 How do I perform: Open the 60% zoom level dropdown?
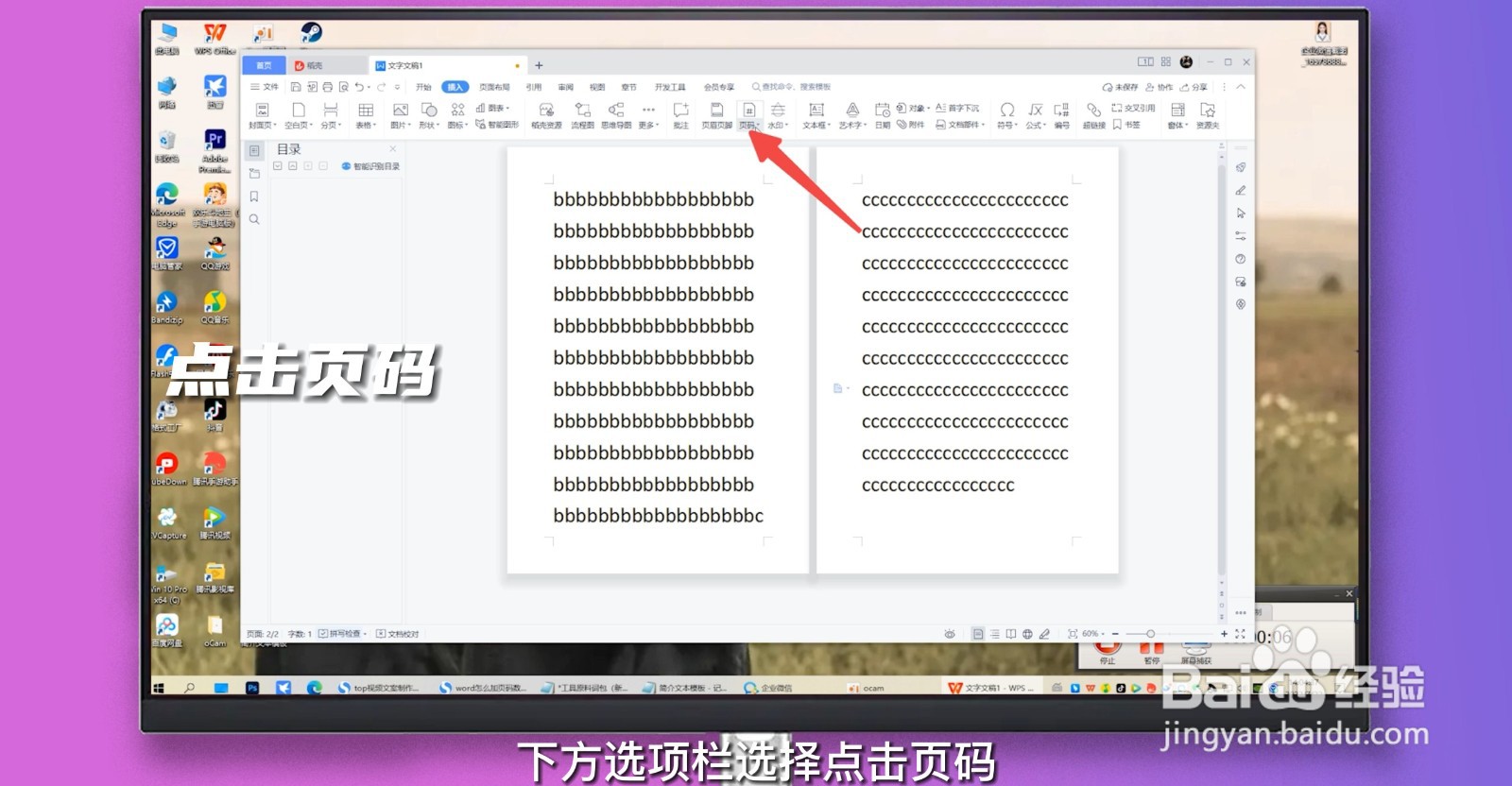tap(1093, 634)
